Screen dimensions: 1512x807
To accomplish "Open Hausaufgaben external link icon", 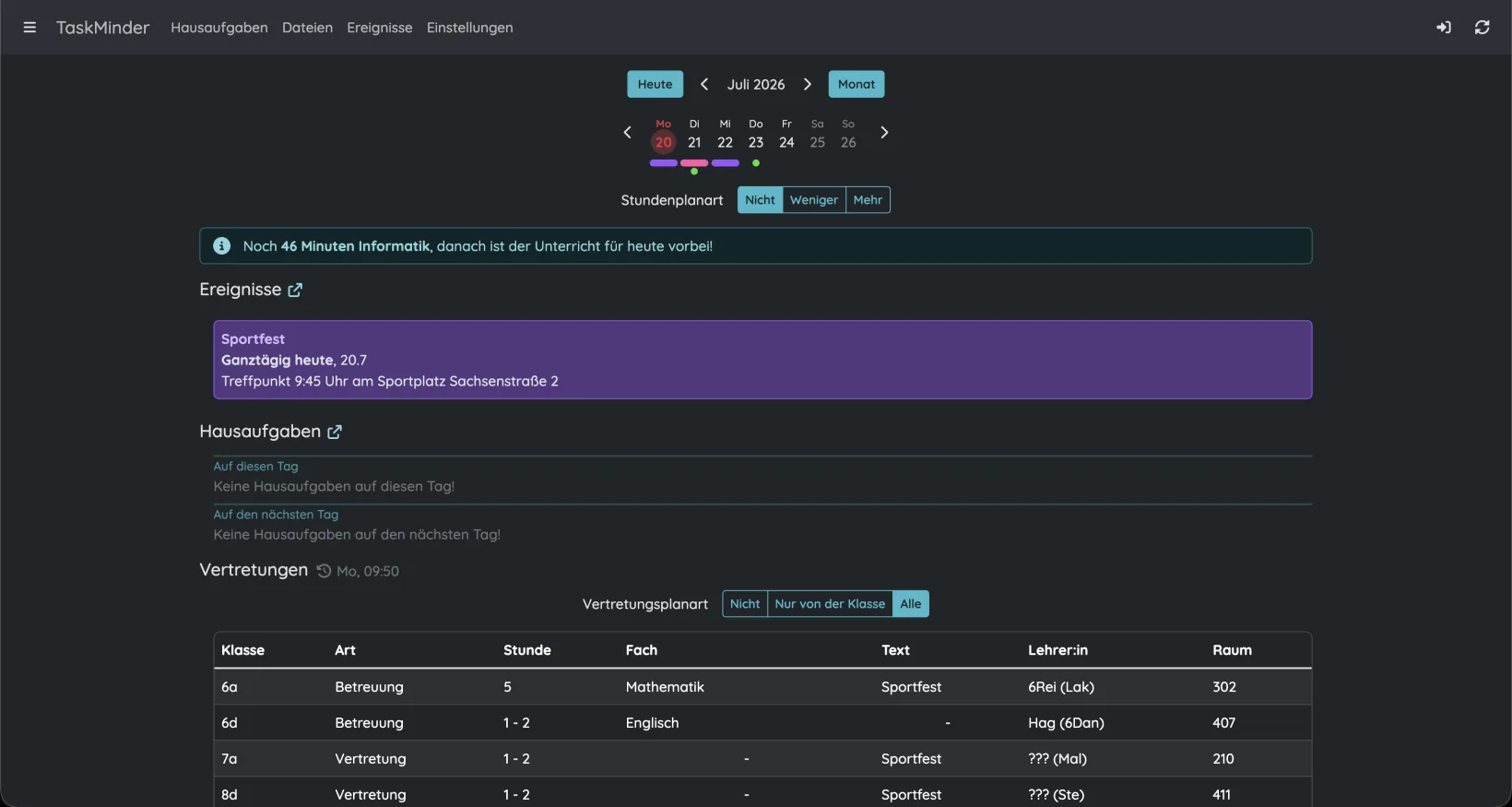I will (335, 432).
